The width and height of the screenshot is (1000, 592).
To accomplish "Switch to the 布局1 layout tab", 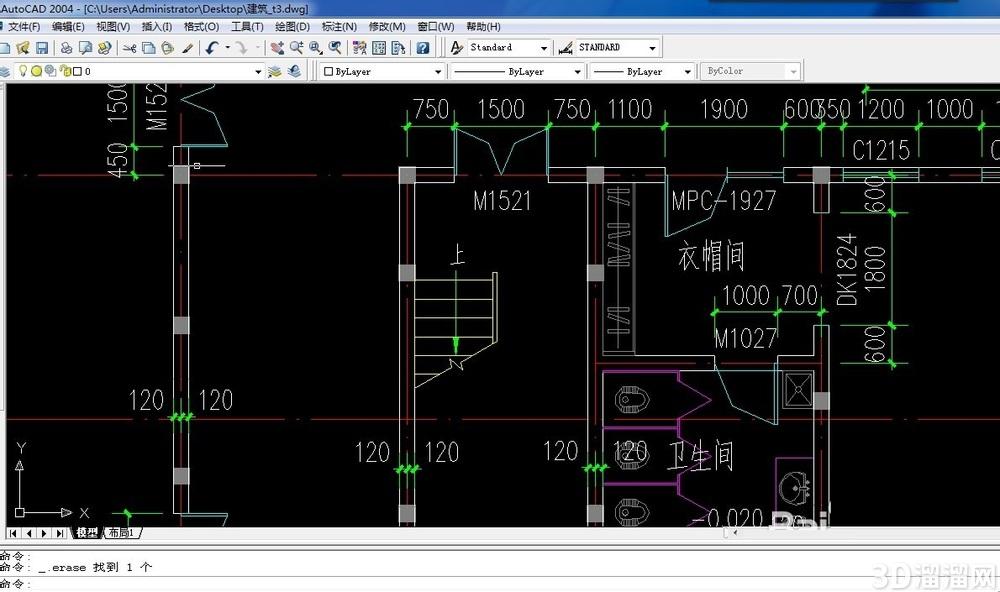I will coord(121,533).
